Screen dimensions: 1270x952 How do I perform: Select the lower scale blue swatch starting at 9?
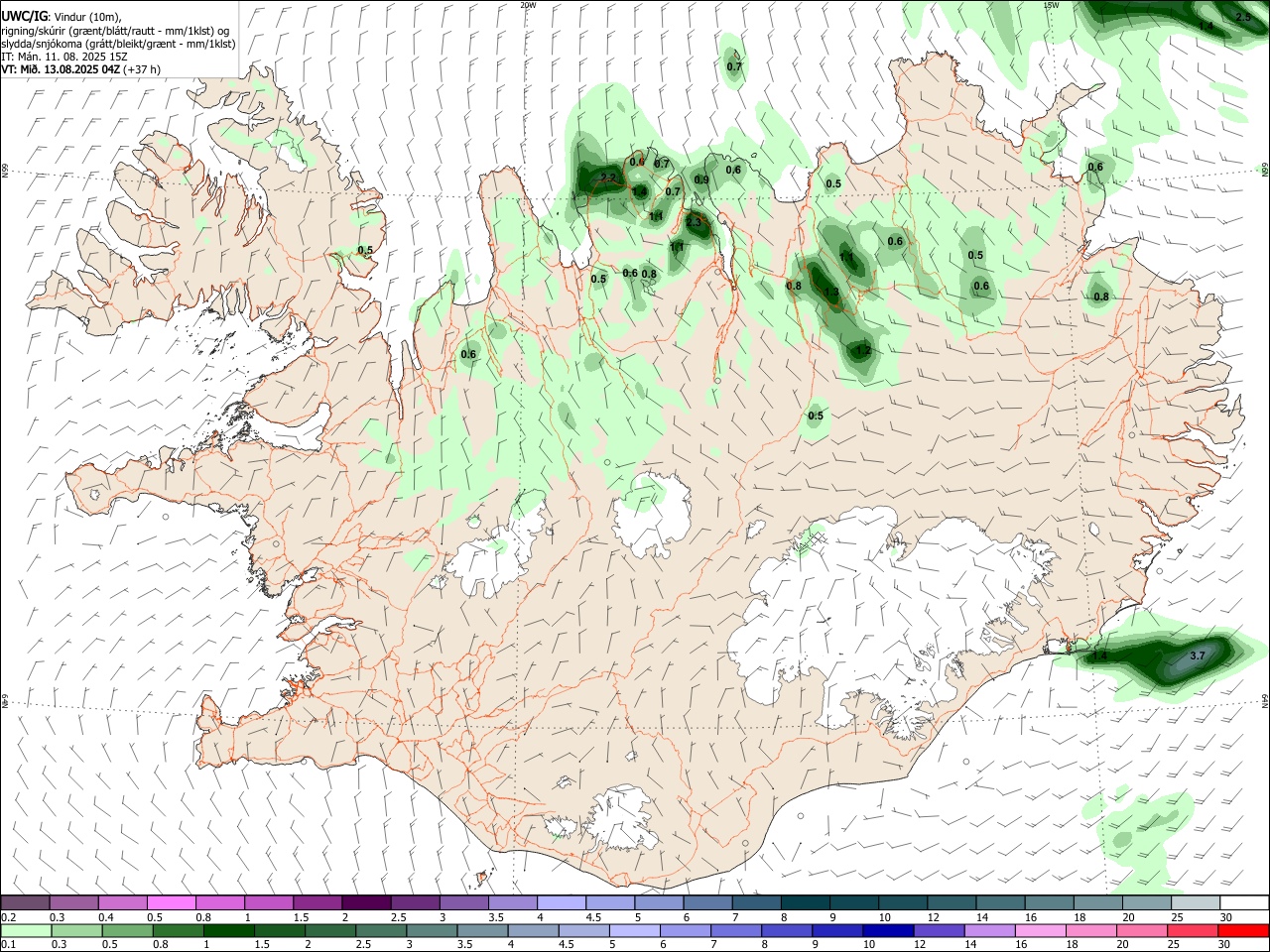tap(837, 930)
